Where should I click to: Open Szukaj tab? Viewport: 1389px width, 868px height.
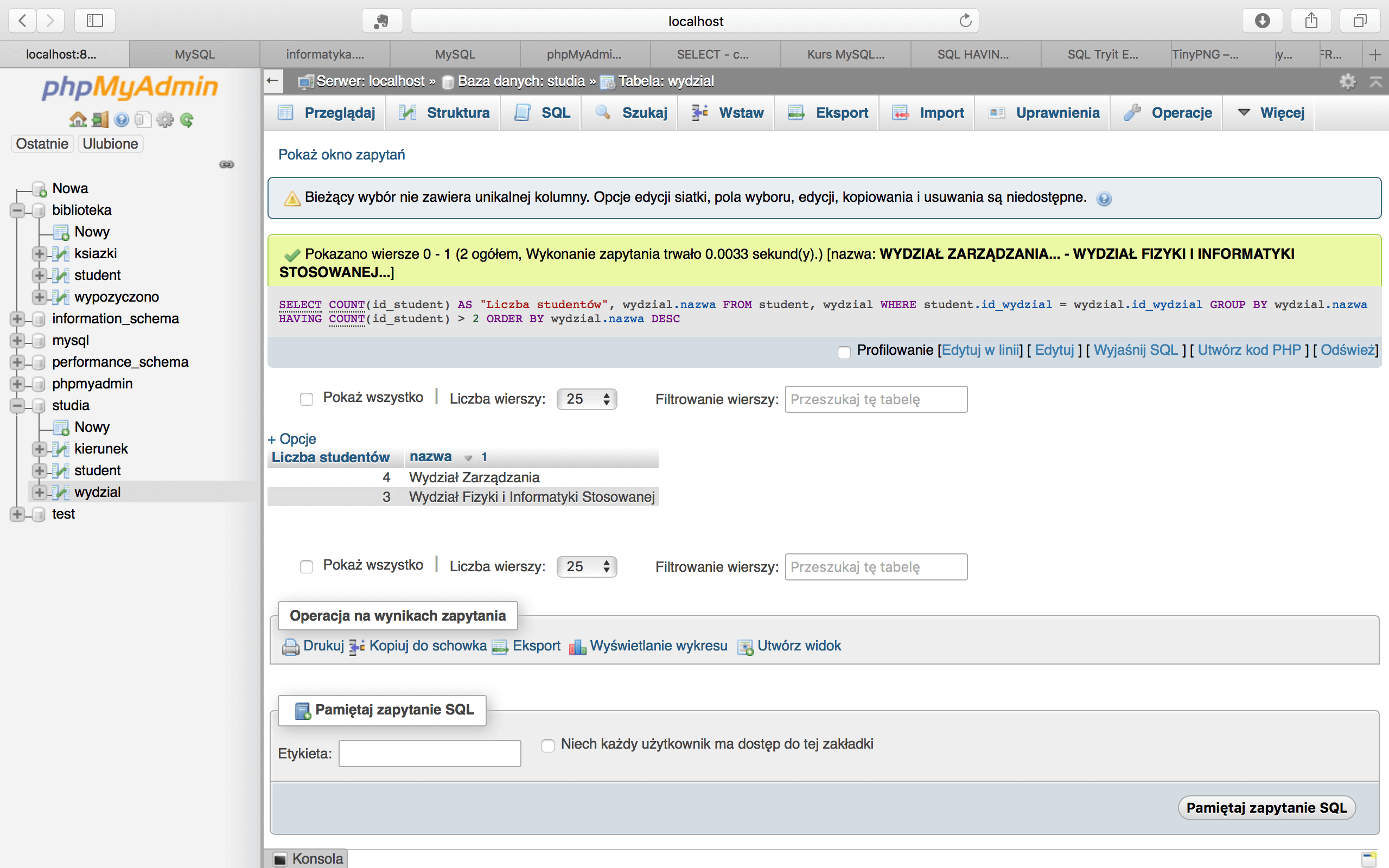632,112
